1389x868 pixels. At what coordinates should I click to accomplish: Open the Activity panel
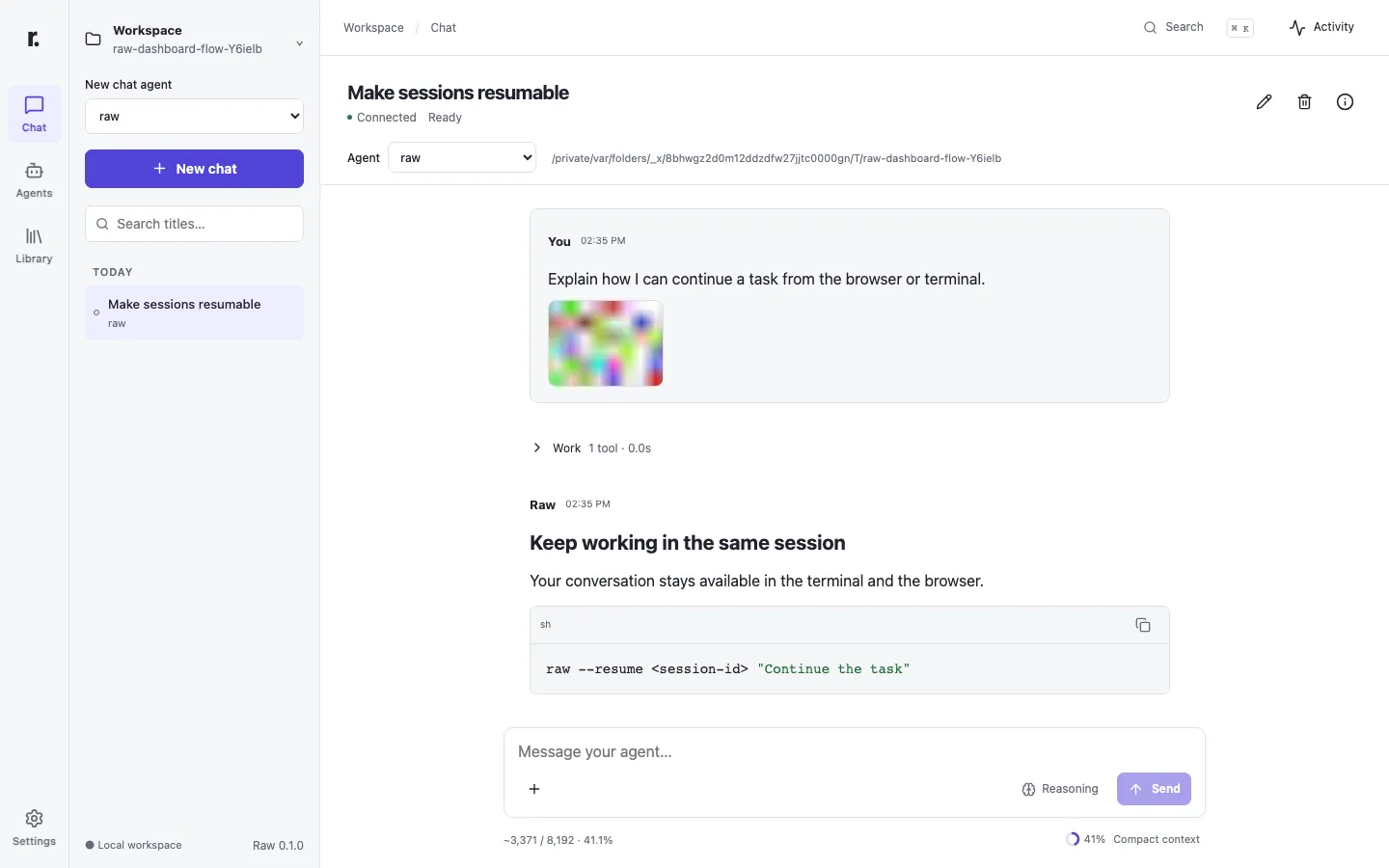[x=1321, y=27]
